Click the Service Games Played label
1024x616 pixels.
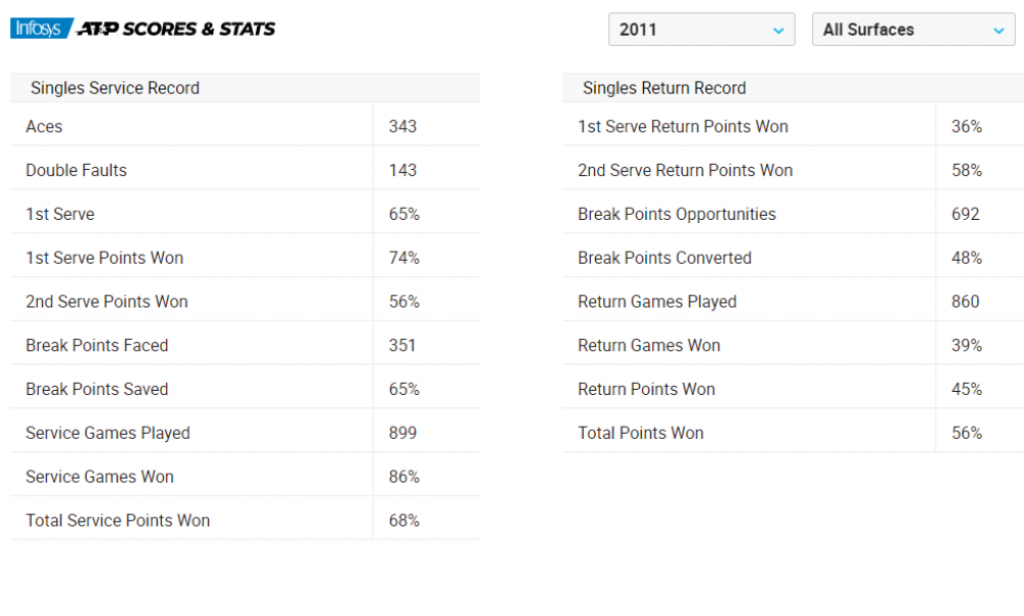(108, 433)
